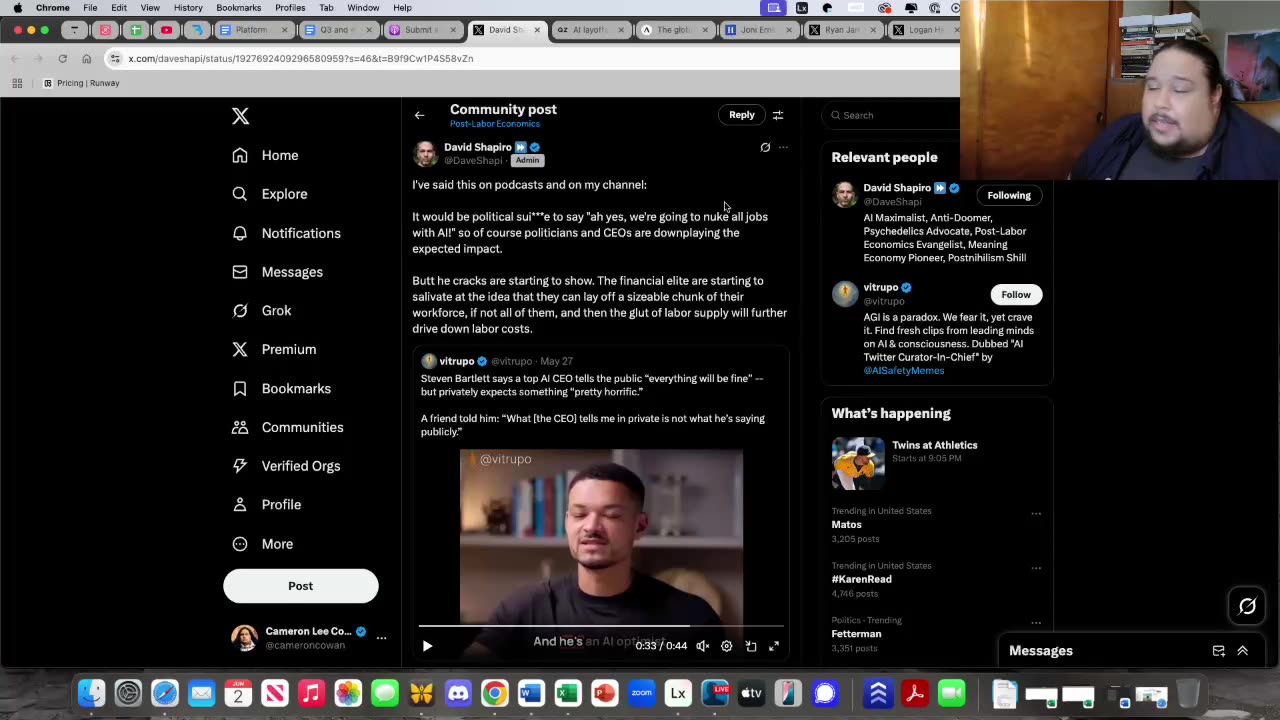The width and height of the screenshot is (1280, 720).
Task: Compose new message in Messages drawer
Action: click(1219, 651)
